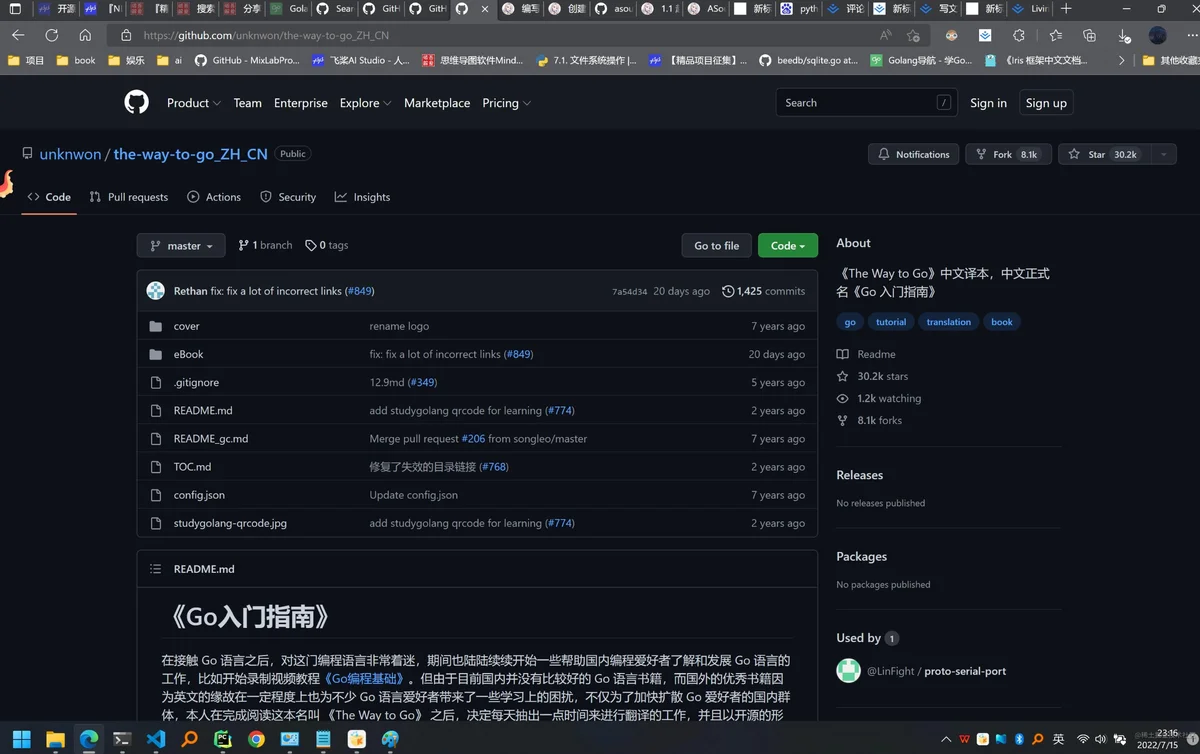Expand the Product menu

[x=194, y=103]
